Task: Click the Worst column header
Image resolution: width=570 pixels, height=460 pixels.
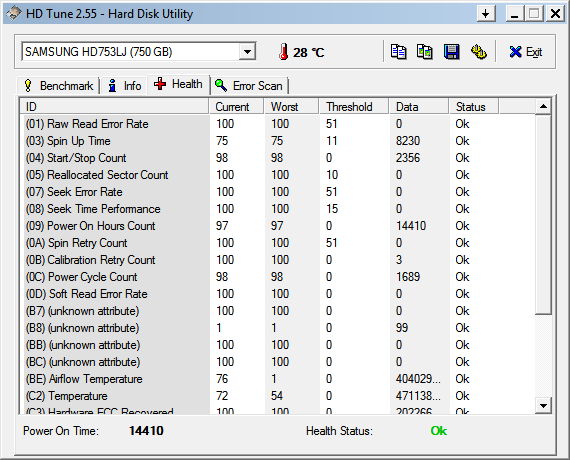Action: point(292,107)
